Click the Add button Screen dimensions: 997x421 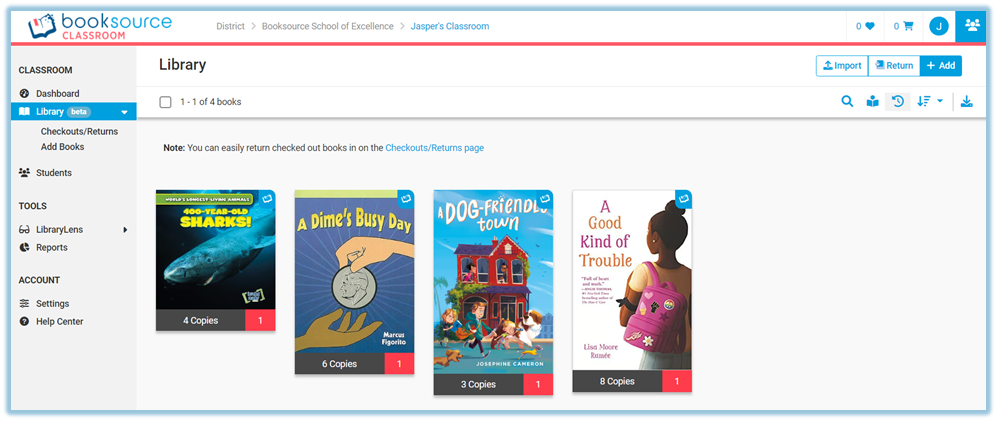click(x=941, y=66)
